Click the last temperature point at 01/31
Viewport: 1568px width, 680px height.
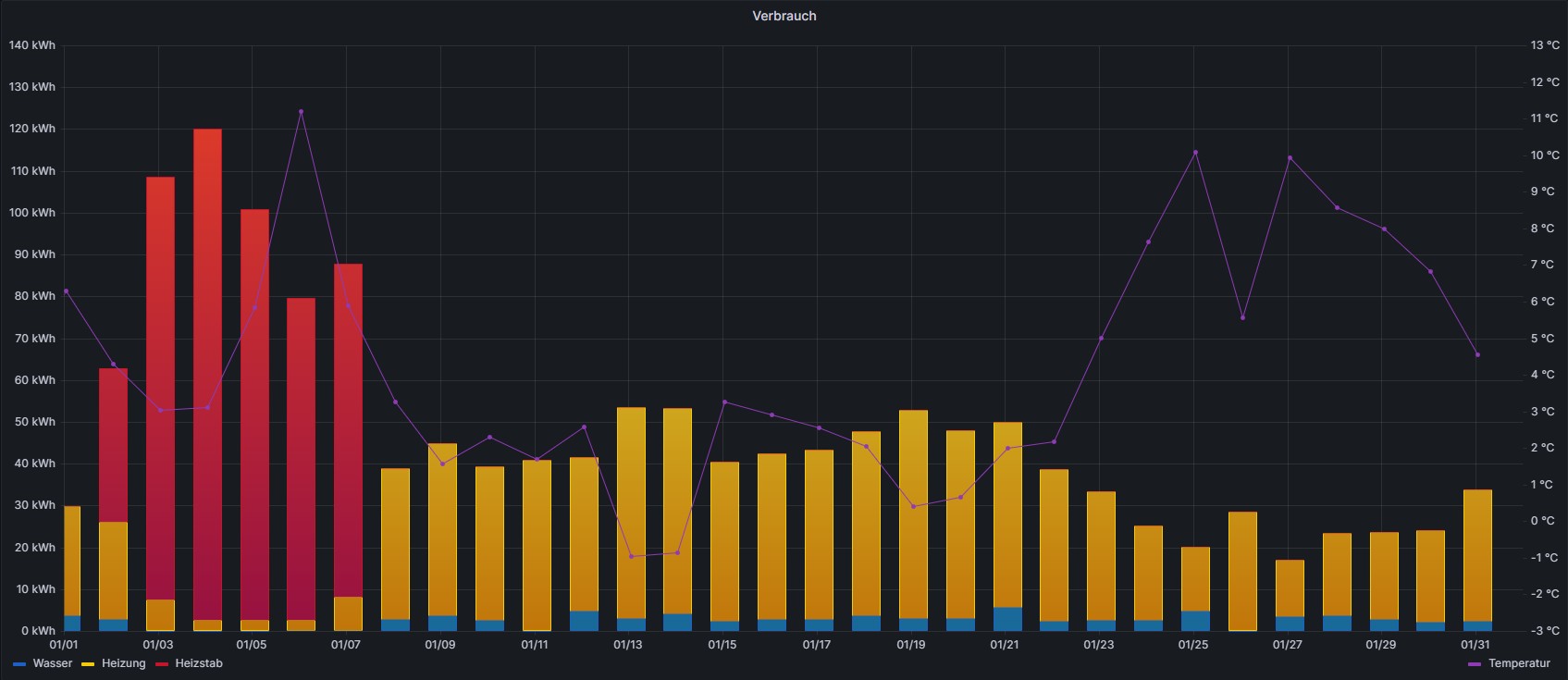point(1477,354)
